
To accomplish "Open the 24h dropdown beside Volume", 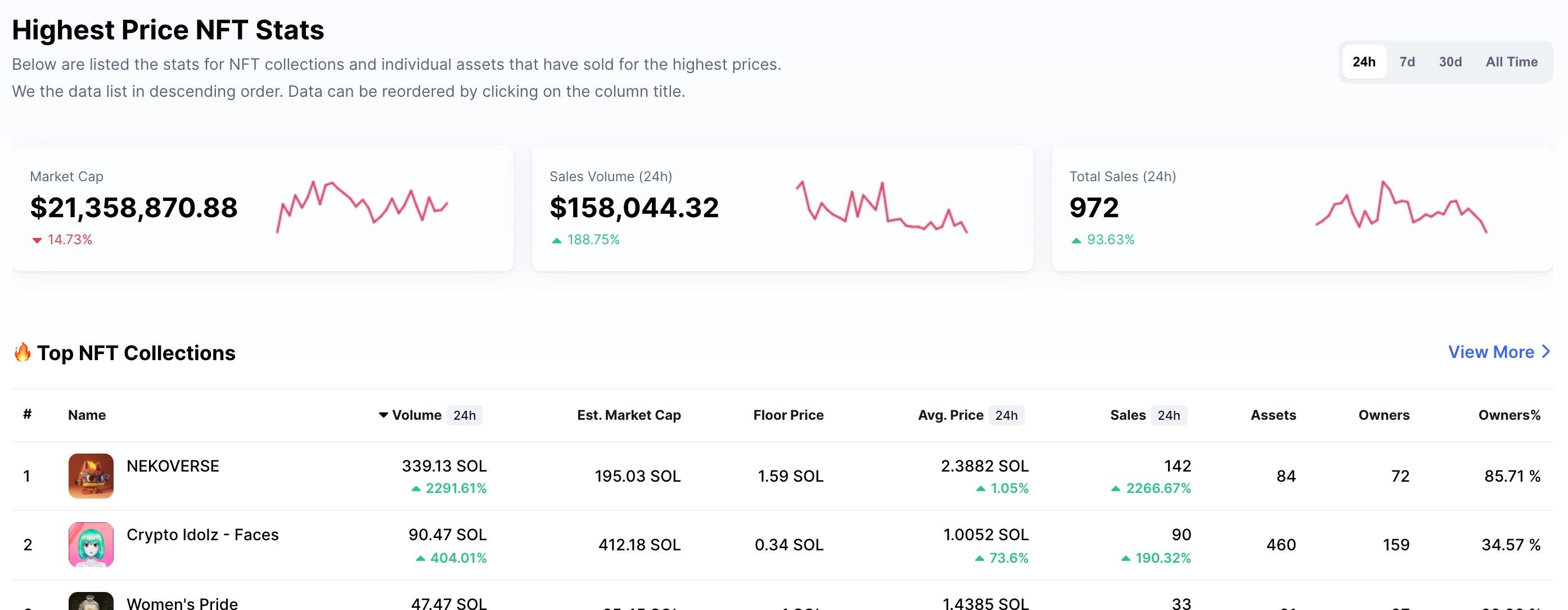I will point(465,415).
